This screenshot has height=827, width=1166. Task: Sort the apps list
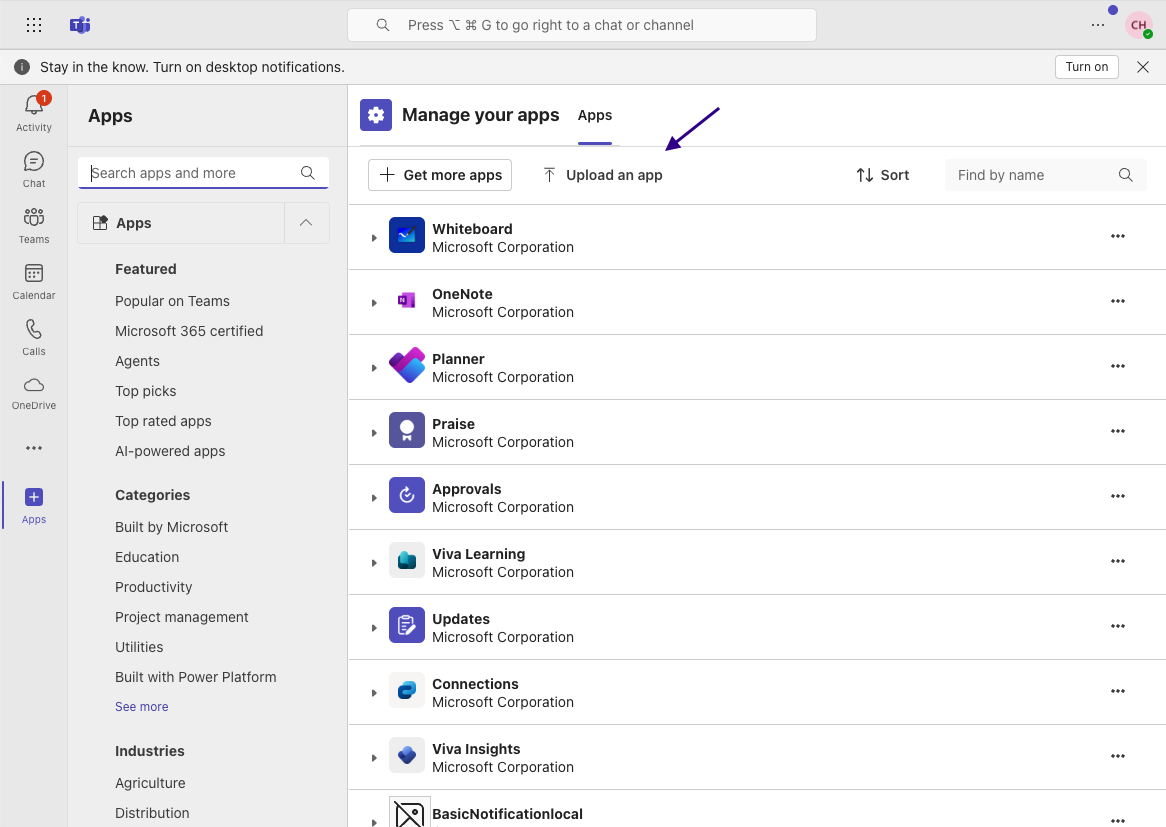(x=883, y=175)
